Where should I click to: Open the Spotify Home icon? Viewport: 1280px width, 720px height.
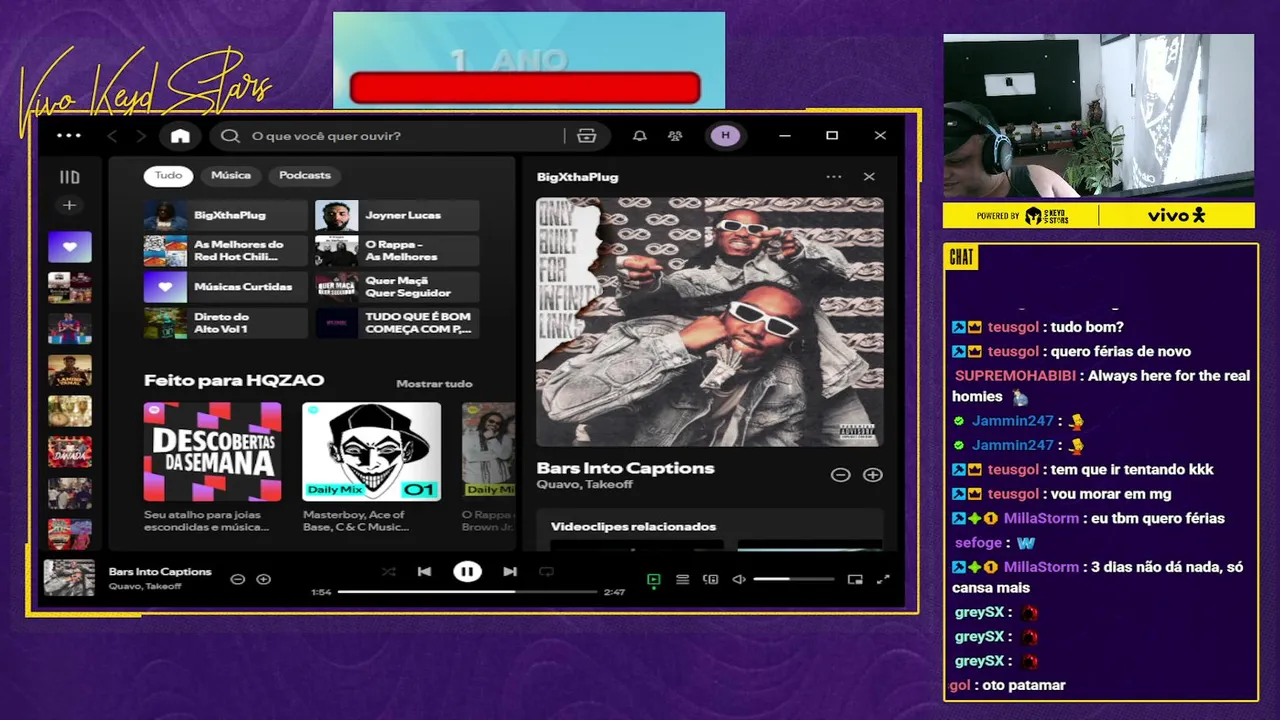pyautogui.click(x=180, y=136)
